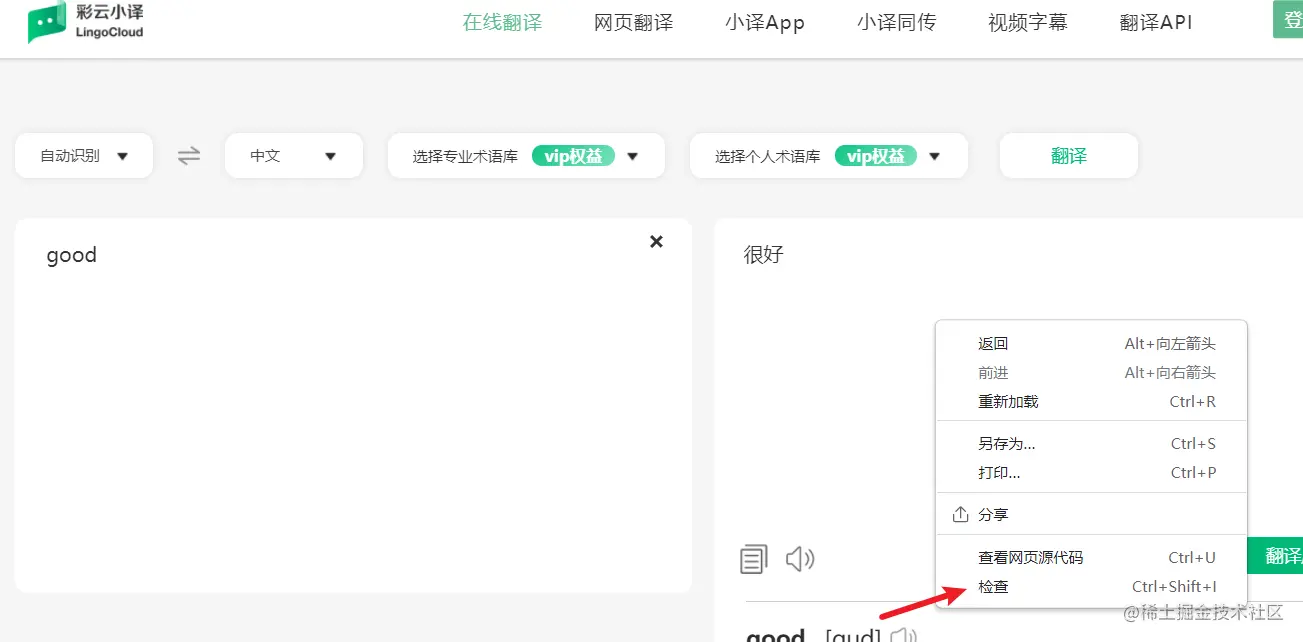This screenshot has height=642, width=1303.
Task: Switch to the 视频字幕 tab
Action: 1028,22
